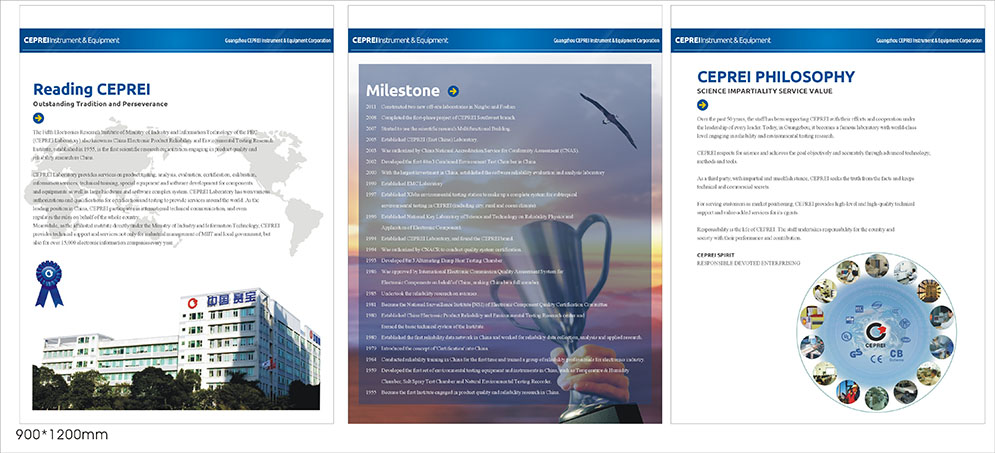
Task: Click the arrow icon beside the Milestone heading
Action: pyautogui.click(x=453, y=91)
